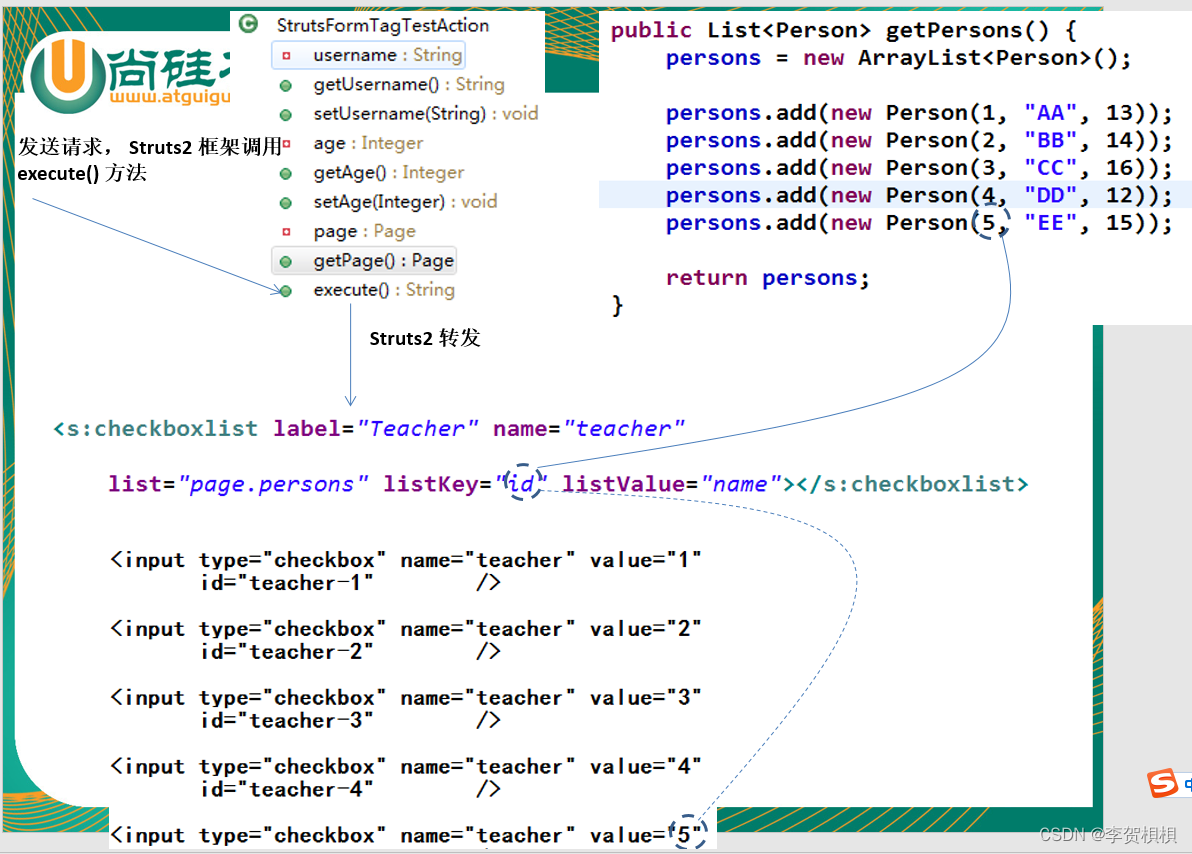
Task: Select the execute() : String method
Action: click(x=384, y=290)
